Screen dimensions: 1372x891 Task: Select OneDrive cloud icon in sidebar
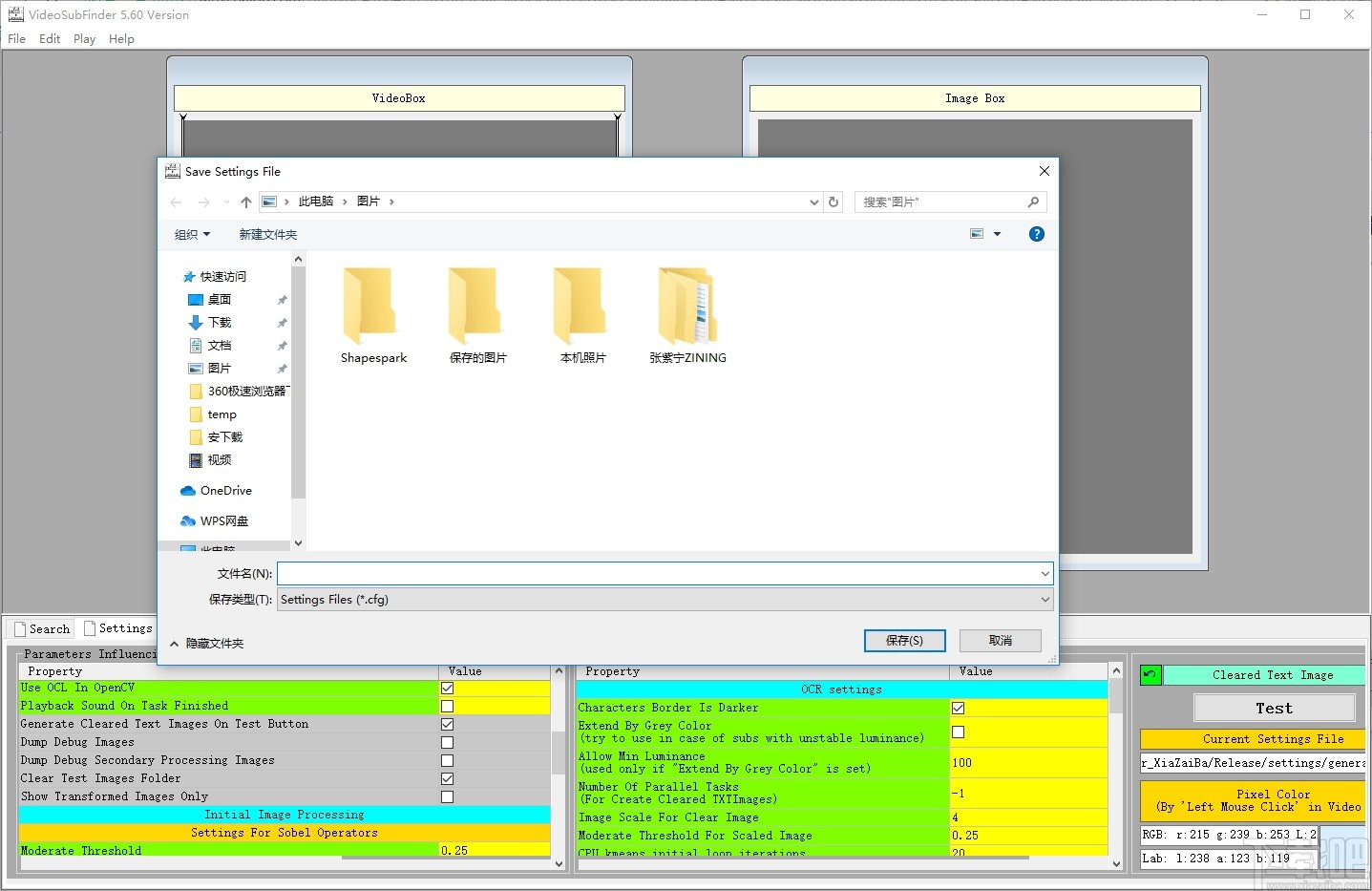(x=188, y=491)
